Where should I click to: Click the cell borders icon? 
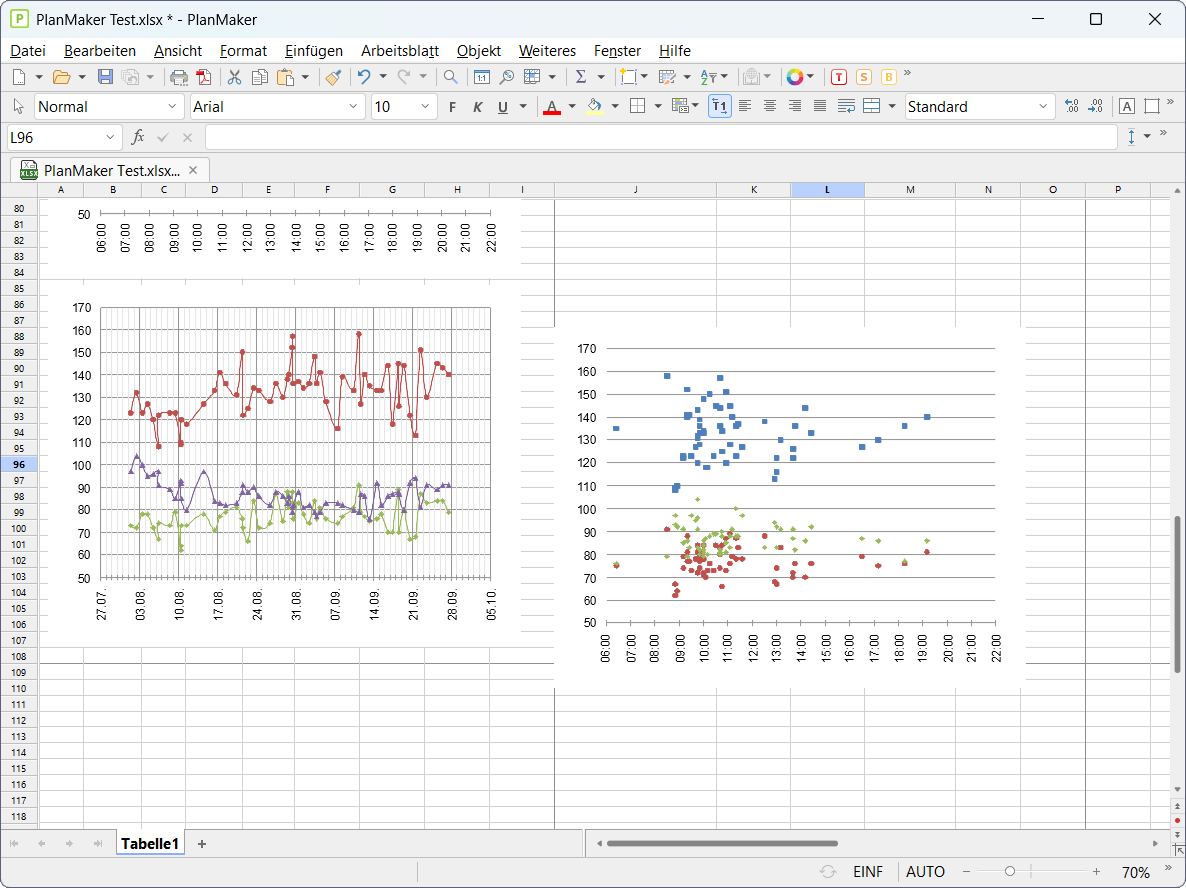638,107
